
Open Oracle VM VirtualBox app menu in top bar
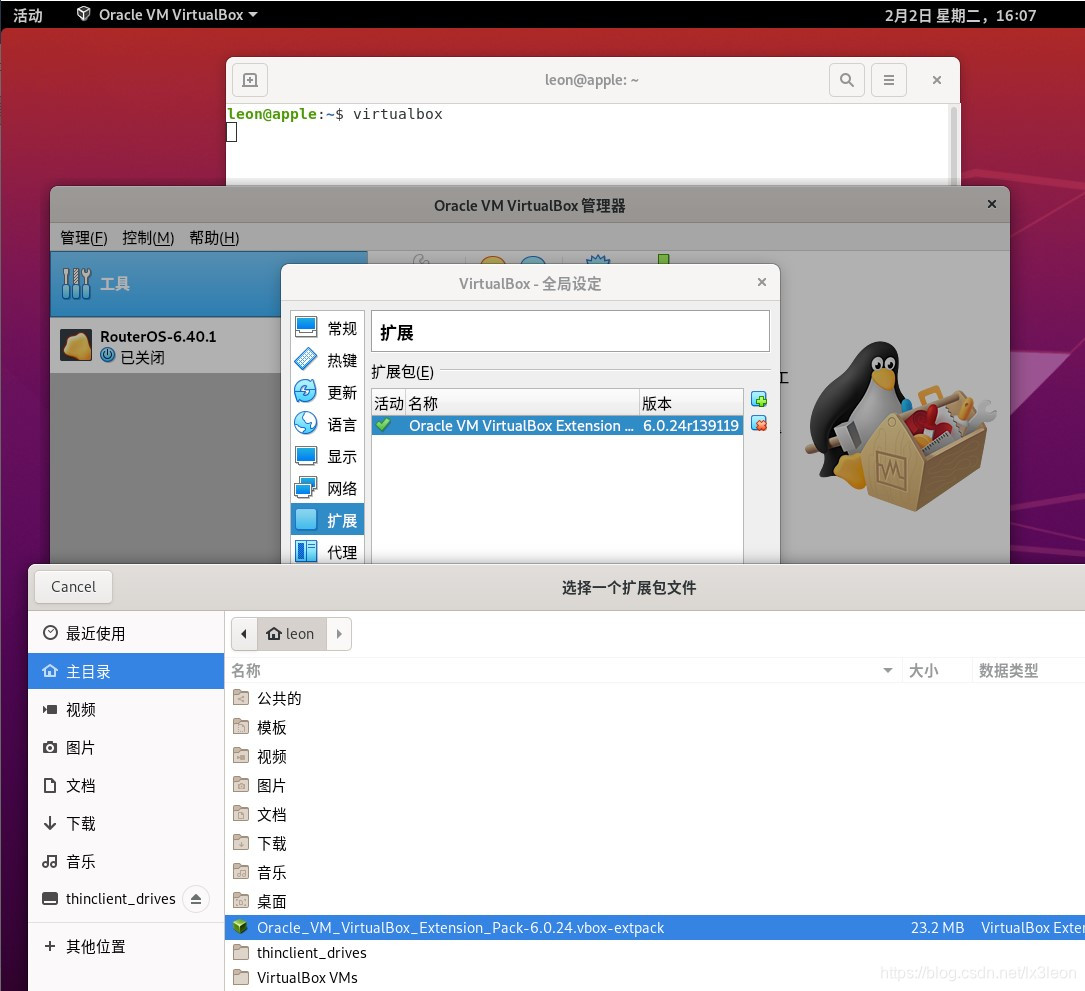coord(167,15)
